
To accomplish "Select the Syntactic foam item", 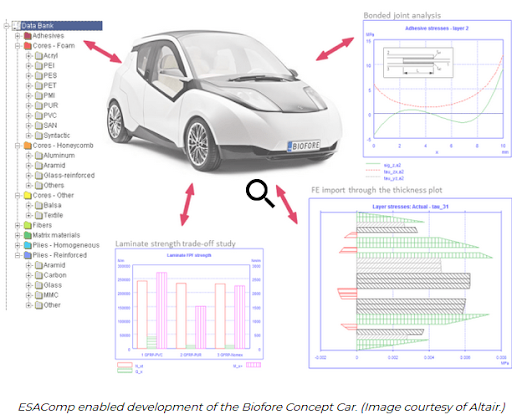I will pyautogui.click(x=57, y=136).
